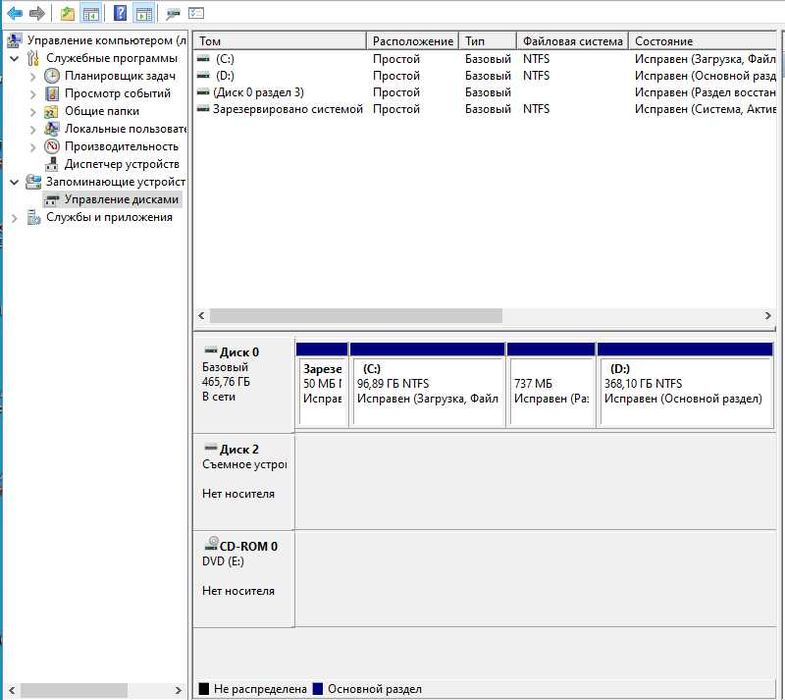Click the computer icon beside Управление компьютером
This screenshot has height=700, width=785.
click(x=15, y=40)
